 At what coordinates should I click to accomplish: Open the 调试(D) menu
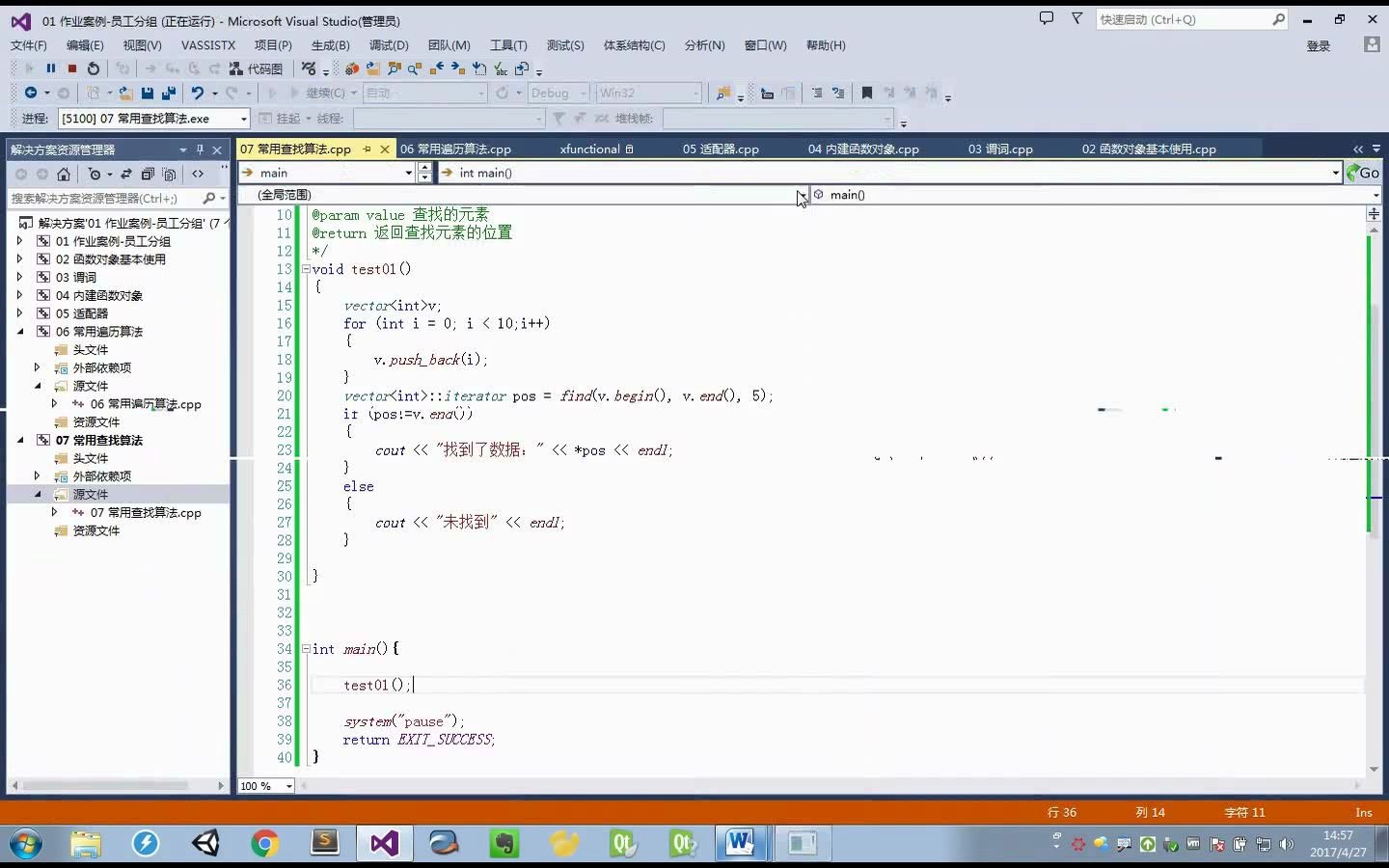point(389,45)
